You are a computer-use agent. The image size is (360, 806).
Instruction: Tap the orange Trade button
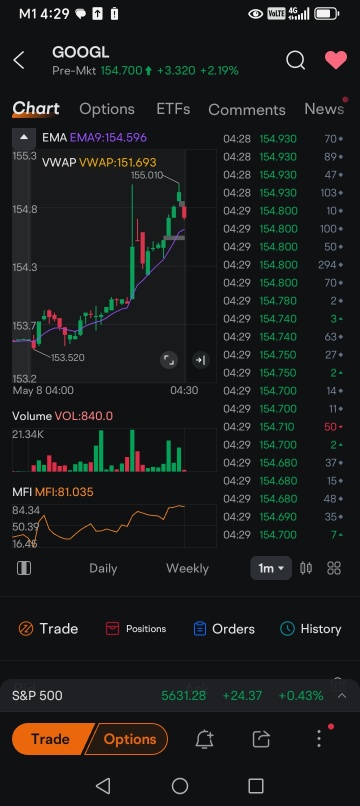tap(49, 739)
